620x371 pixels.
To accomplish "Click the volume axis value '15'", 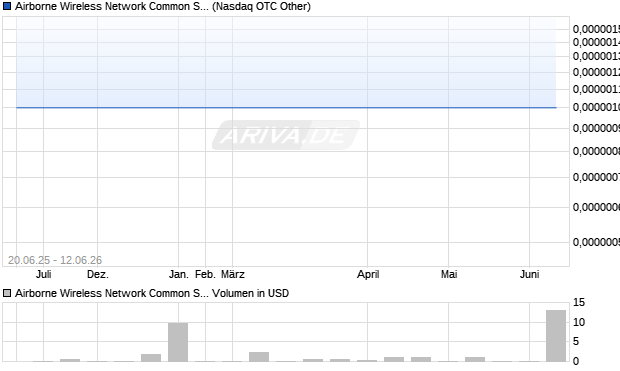I will 579,303.
